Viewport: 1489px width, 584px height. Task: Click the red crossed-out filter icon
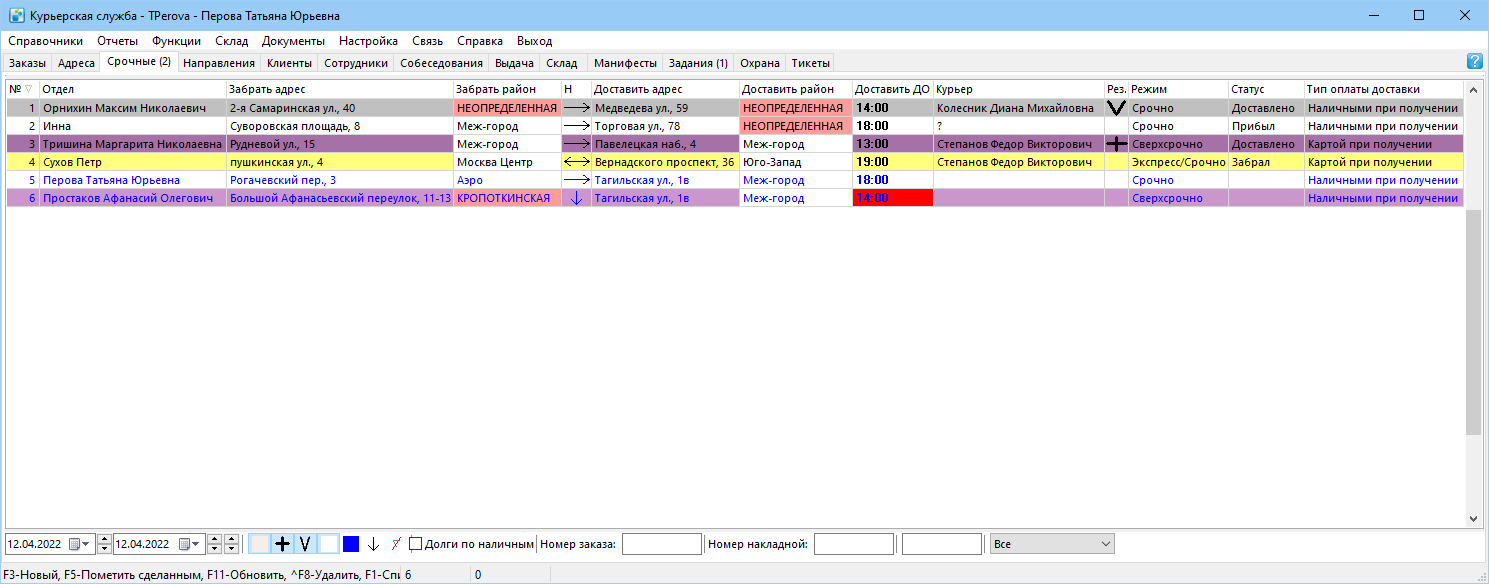pos(396,544)
